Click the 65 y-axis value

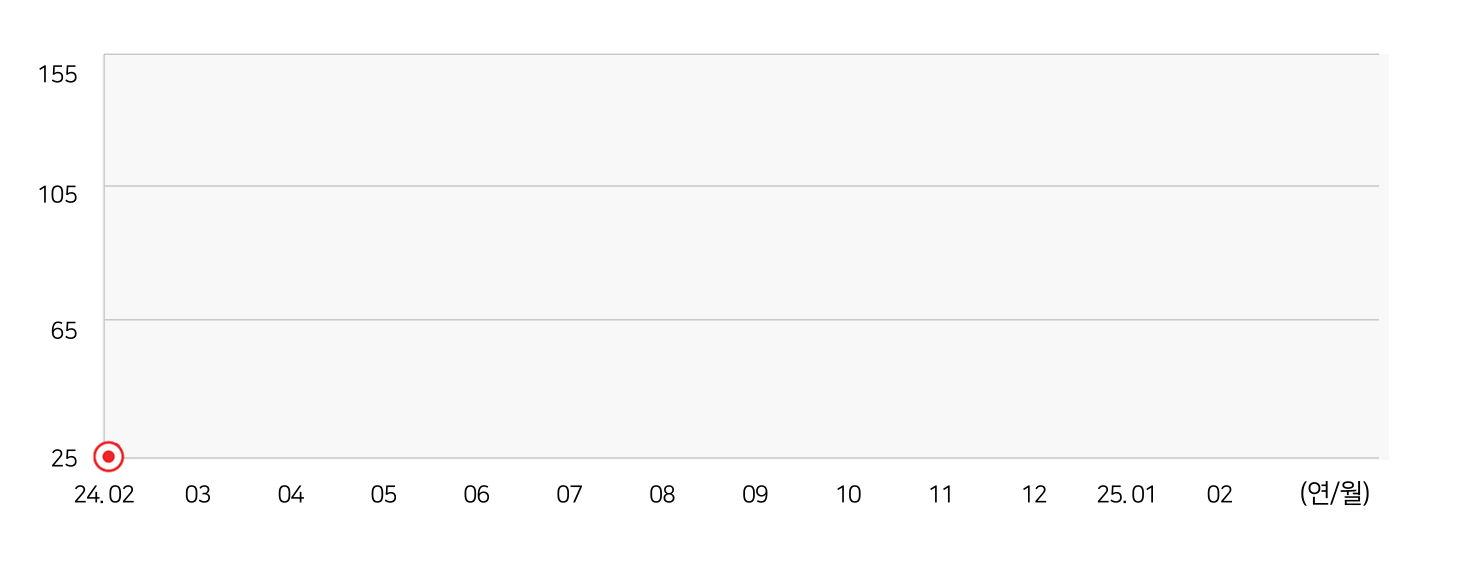pyautogui.click(x=64, y=330)
